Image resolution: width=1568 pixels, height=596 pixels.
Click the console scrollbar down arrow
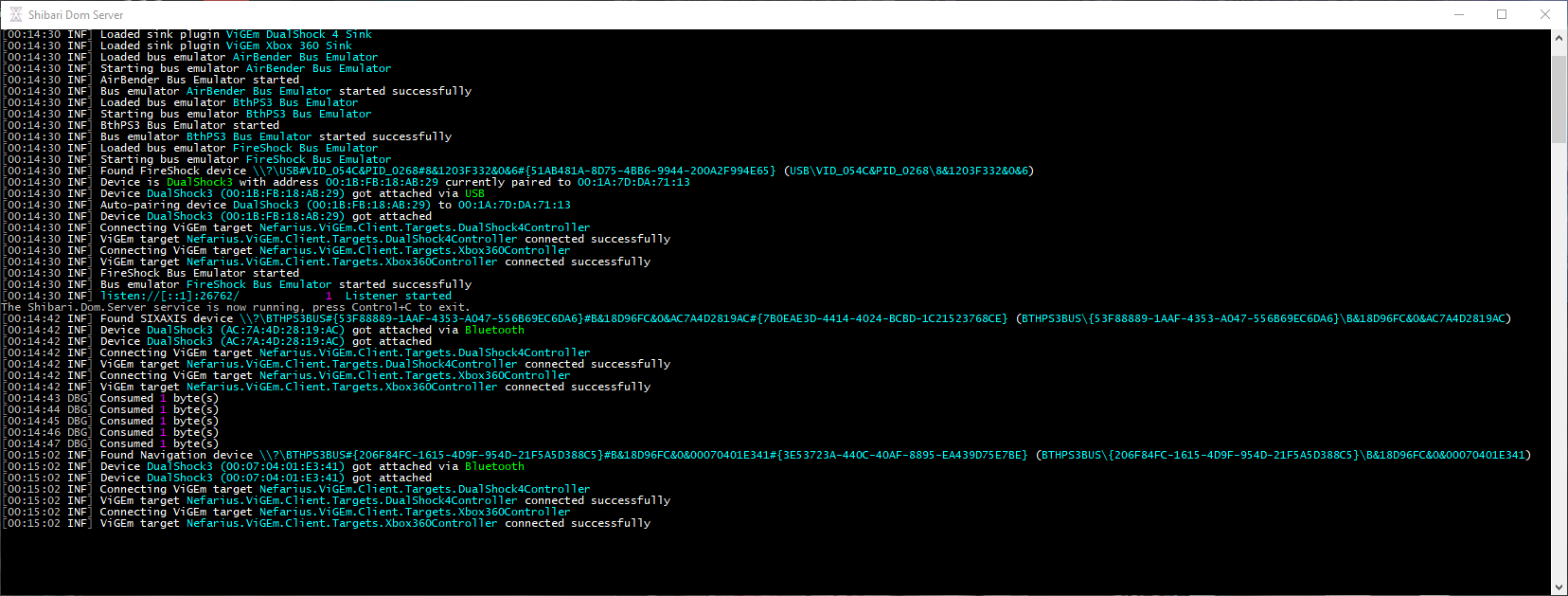[x=1559, y=587]
